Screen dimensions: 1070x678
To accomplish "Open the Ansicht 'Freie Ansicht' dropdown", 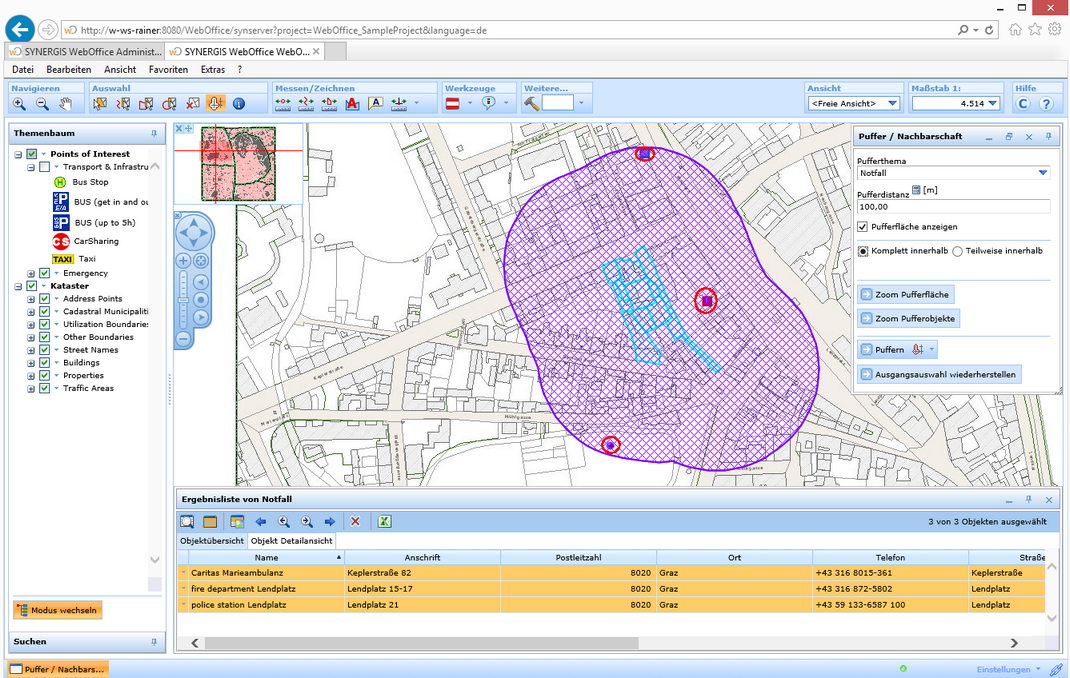I will (x=892, y=104).
